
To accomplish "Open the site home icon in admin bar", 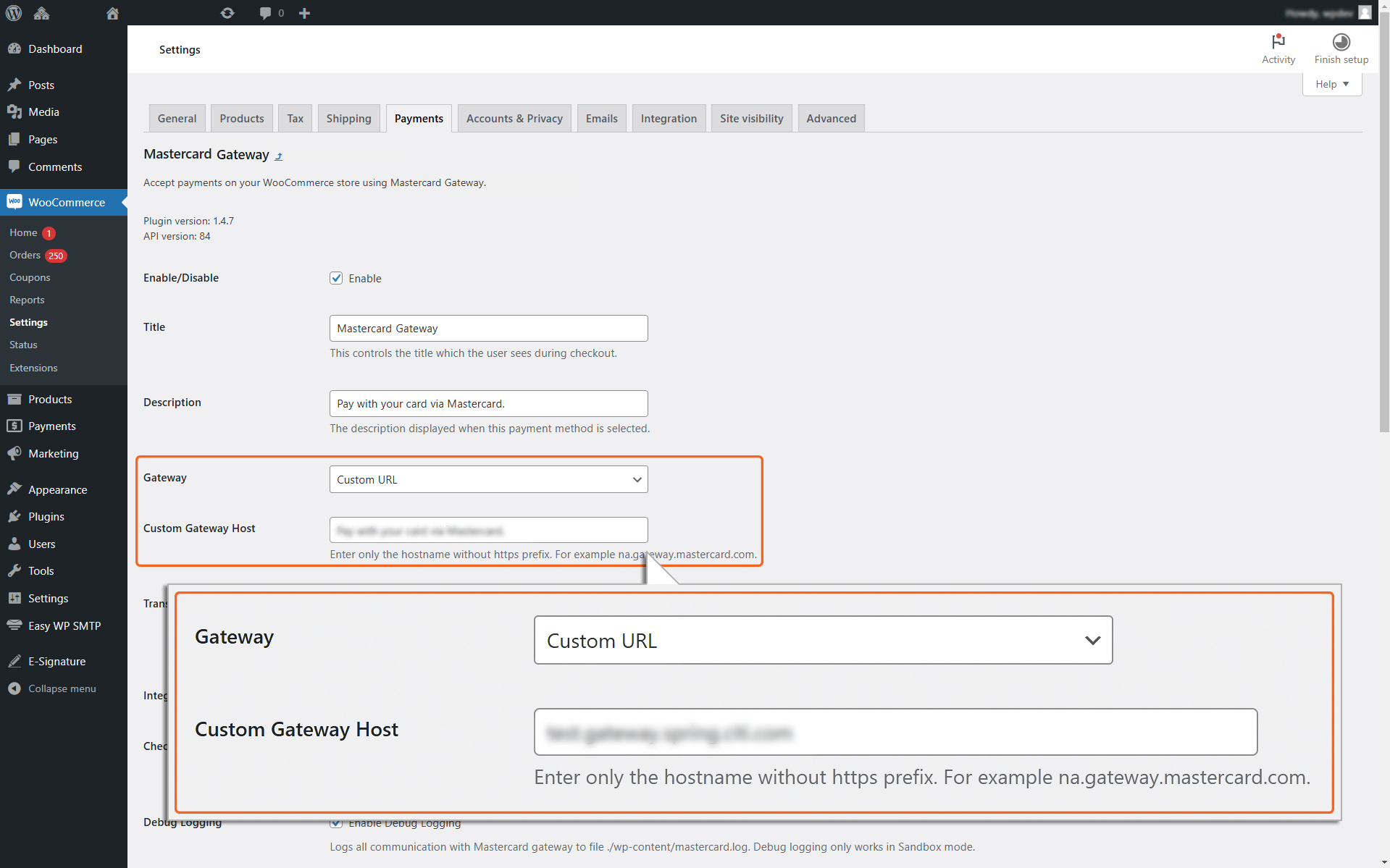I will (112, 13).
